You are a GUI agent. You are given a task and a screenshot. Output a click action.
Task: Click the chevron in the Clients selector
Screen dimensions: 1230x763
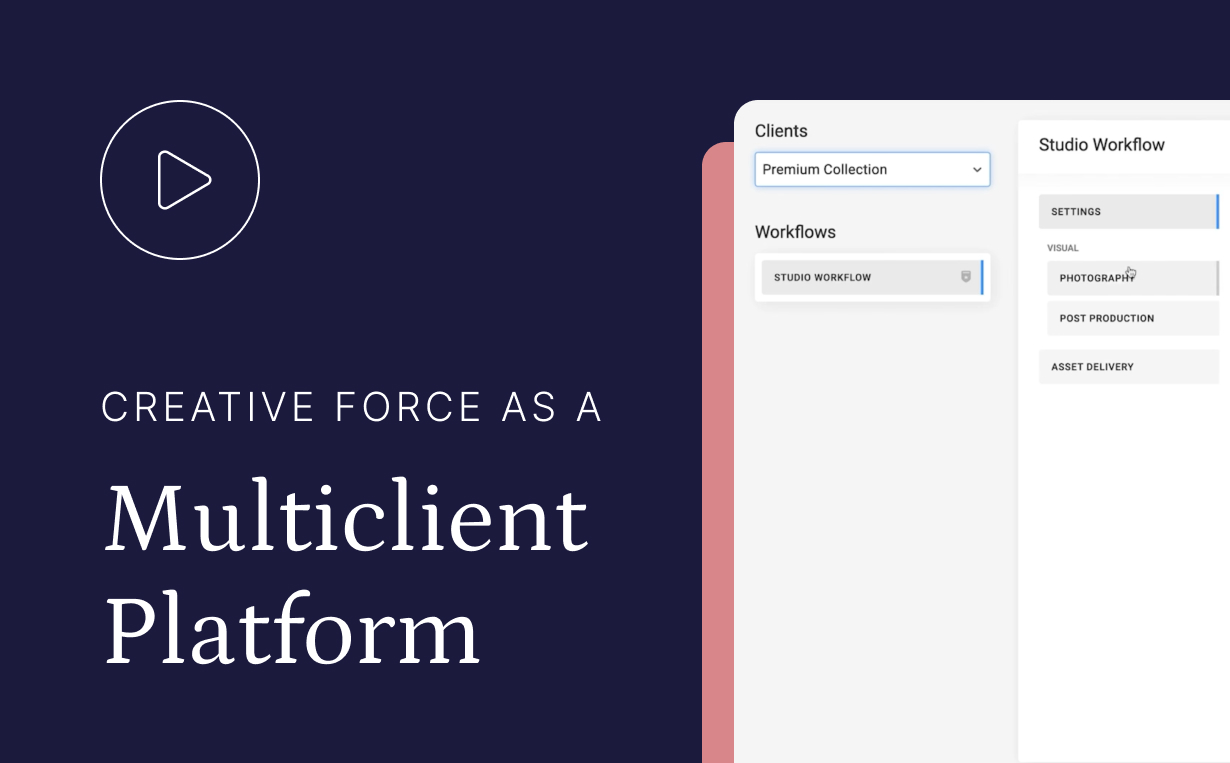977,169
